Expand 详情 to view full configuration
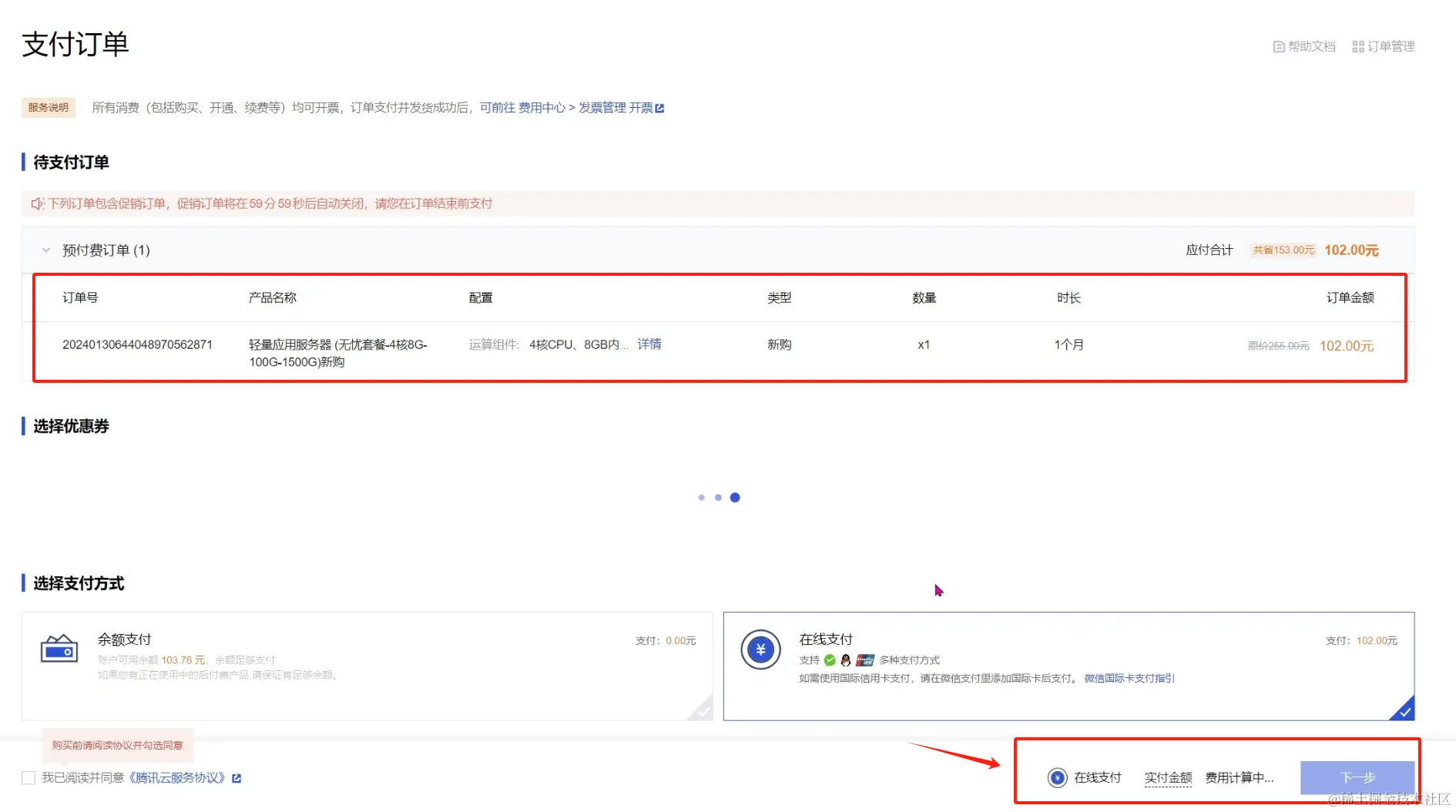Viewport: 1456px width, 812px height. 649,344
